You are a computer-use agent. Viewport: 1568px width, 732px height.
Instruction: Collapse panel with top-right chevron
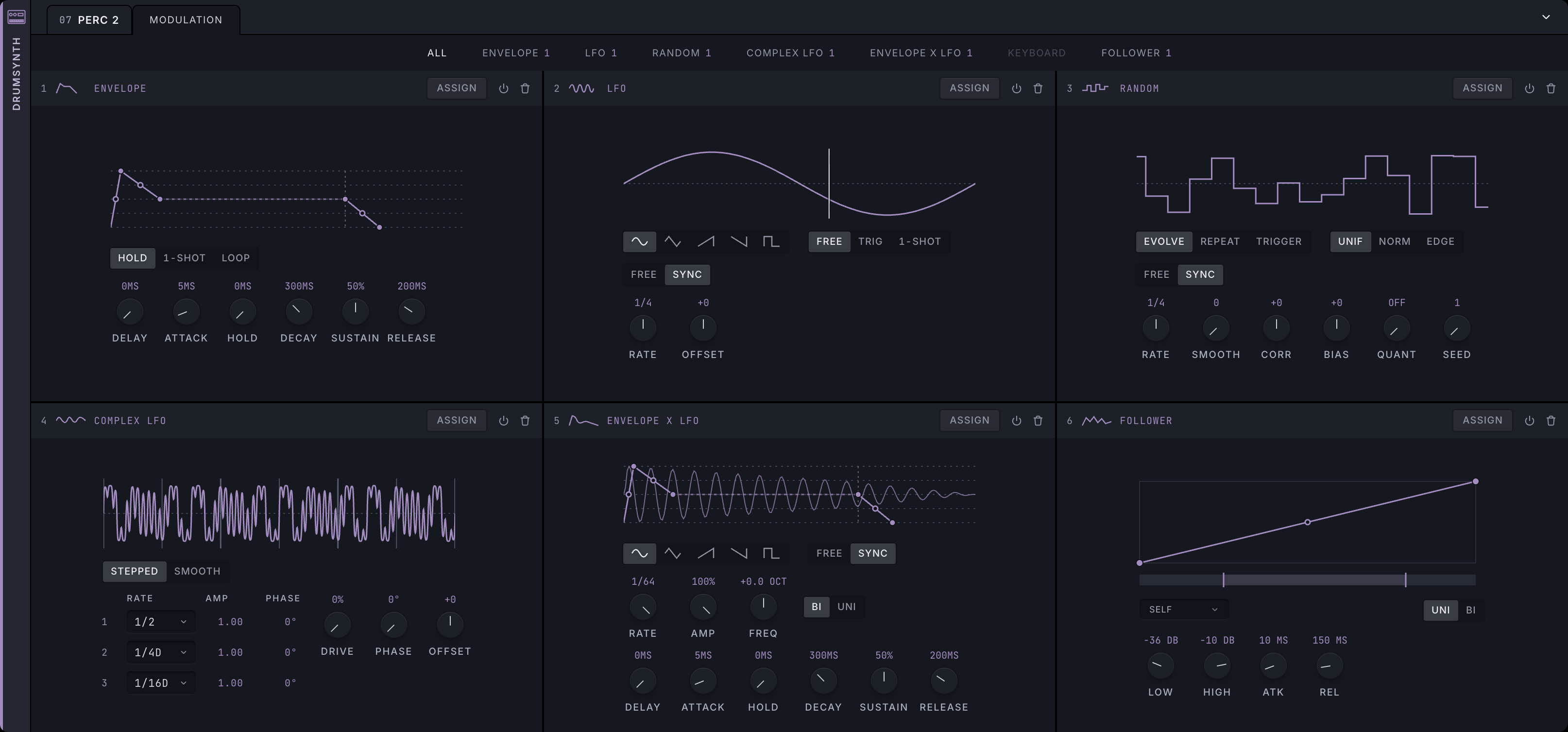coord(1546,17)
